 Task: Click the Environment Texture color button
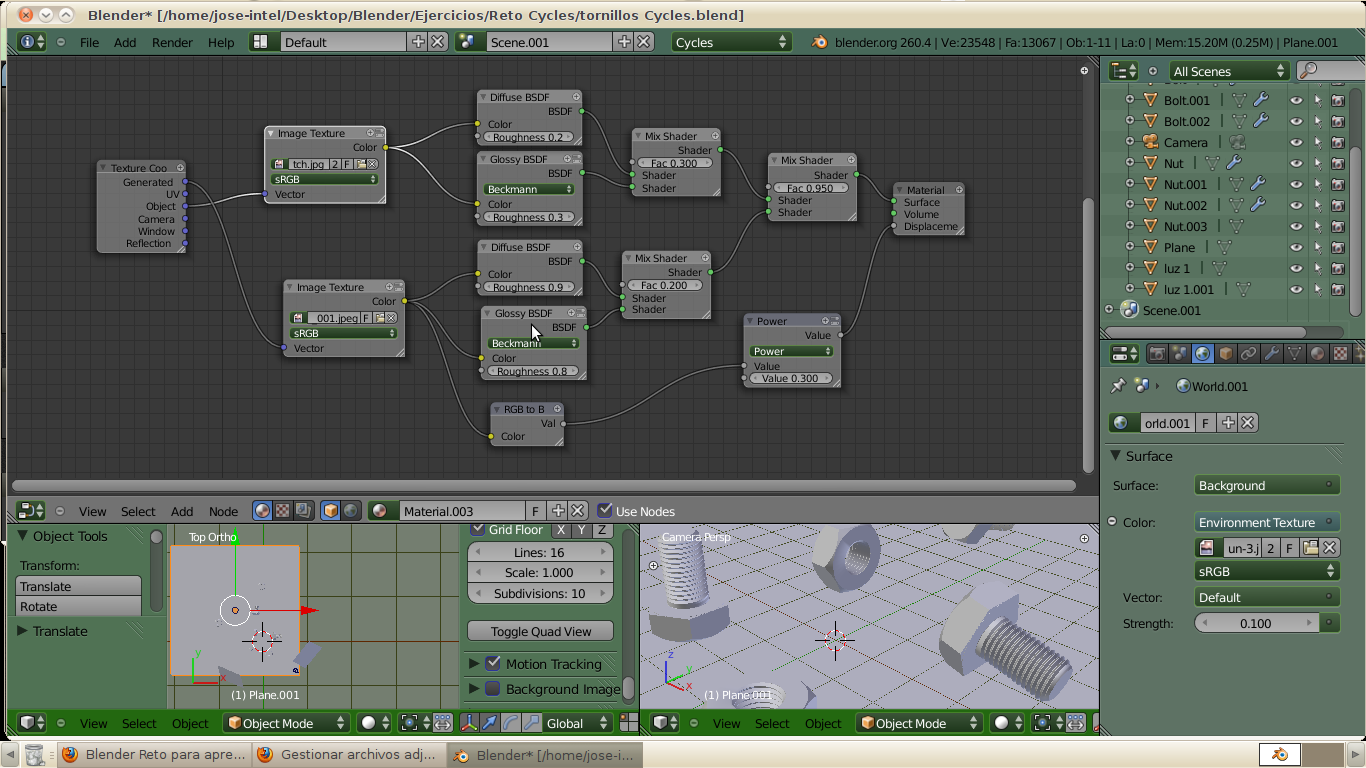tap(1267, 522)
